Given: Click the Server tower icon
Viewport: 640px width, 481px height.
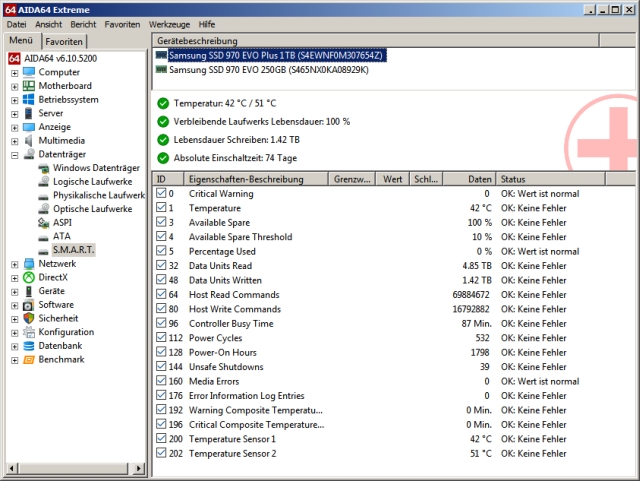Looking at the screenshot, I should 29,113.
